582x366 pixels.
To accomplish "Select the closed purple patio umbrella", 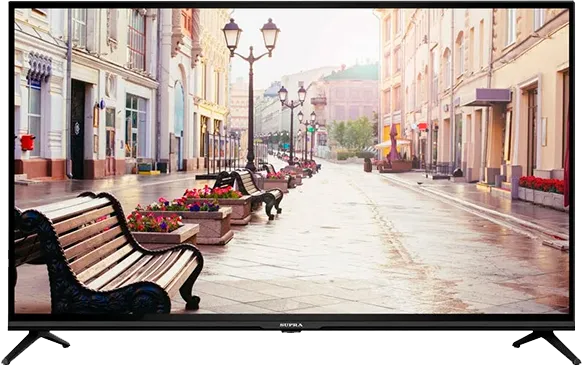I will pos(393,143).
